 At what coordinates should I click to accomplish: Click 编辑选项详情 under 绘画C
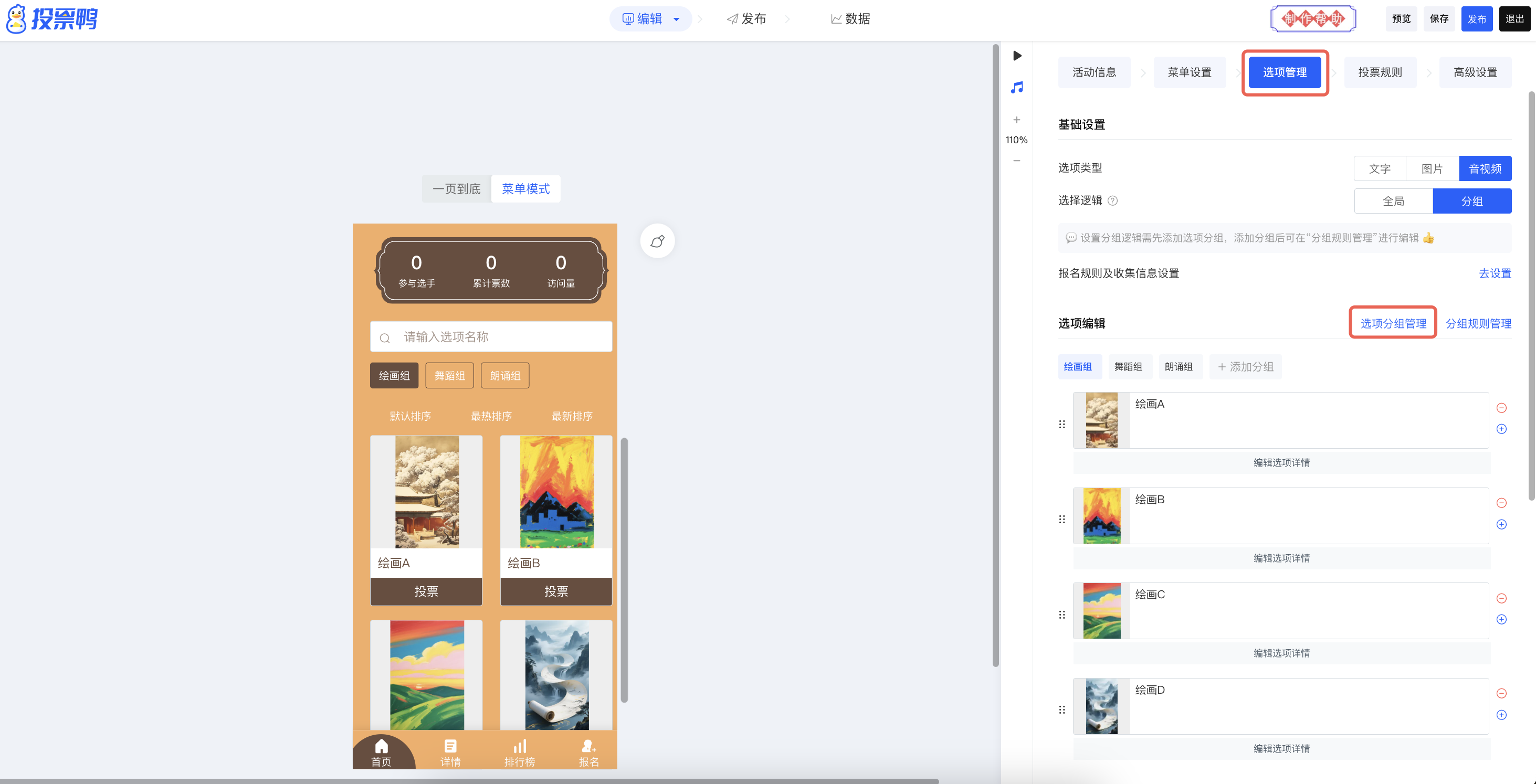[x=1282, y=653]
